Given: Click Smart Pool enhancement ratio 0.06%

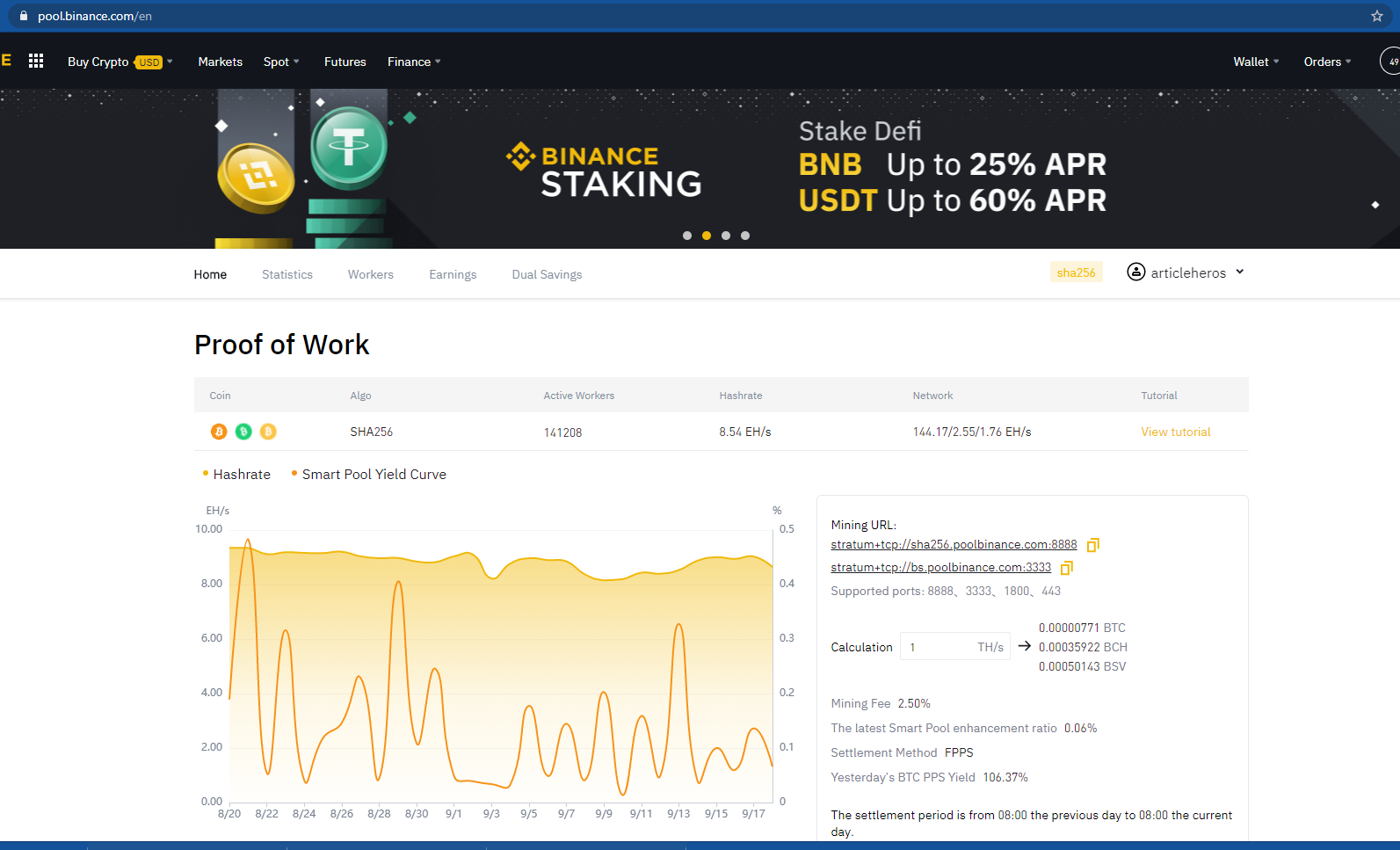Looking at the screenshot, I should 1081,728.
